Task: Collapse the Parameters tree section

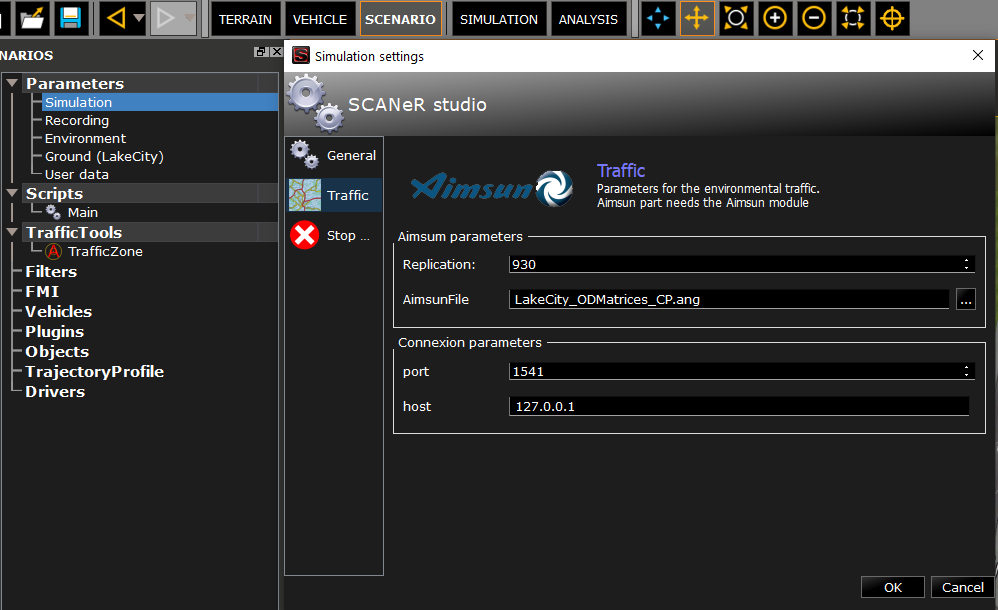Action: [x=12, y=84]
